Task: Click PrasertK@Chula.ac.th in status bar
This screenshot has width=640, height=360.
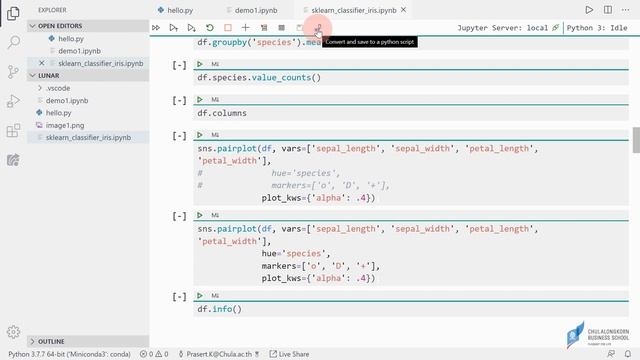Action: (219, 354)
